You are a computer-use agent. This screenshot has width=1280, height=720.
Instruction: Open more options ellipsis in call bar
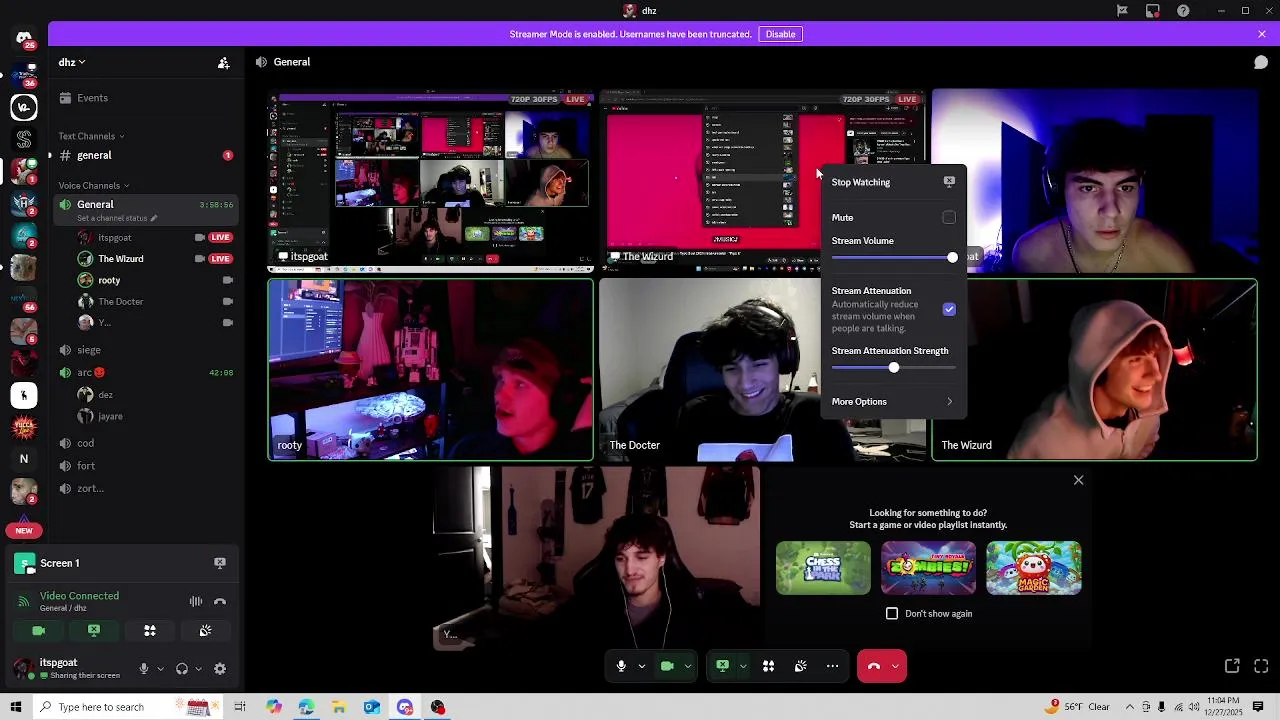pyautogui.click(x=832, y=666)
